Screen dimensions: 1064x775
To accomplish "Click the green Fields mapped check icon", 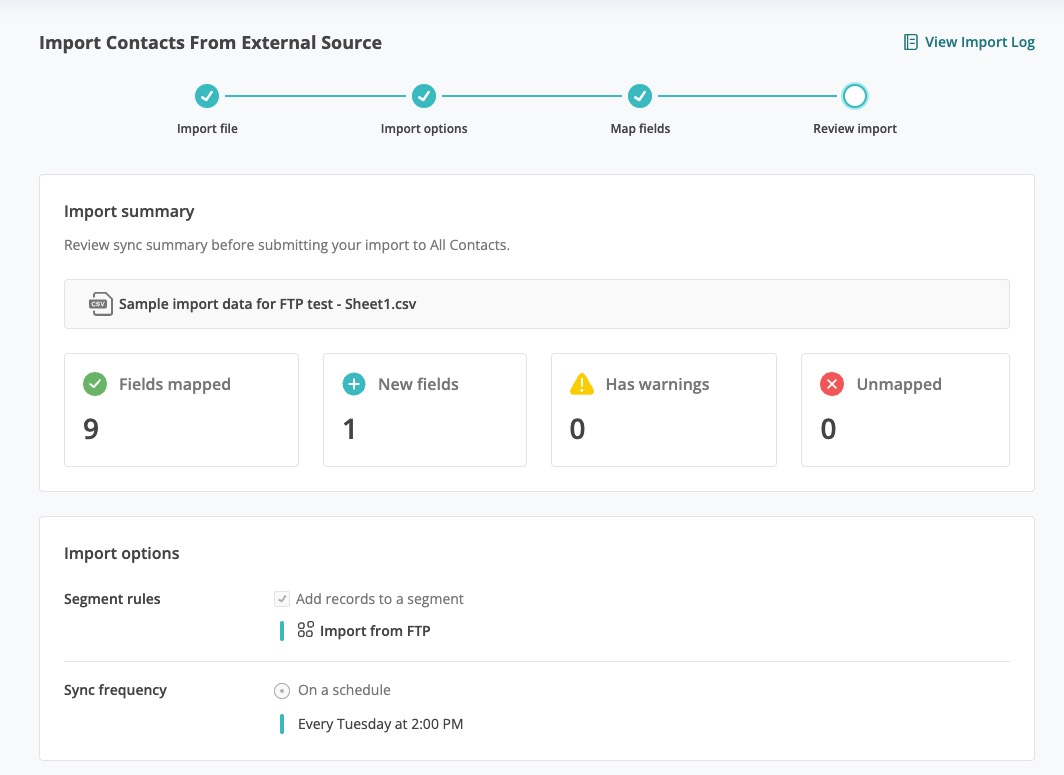I will click(x=95, y=384).
